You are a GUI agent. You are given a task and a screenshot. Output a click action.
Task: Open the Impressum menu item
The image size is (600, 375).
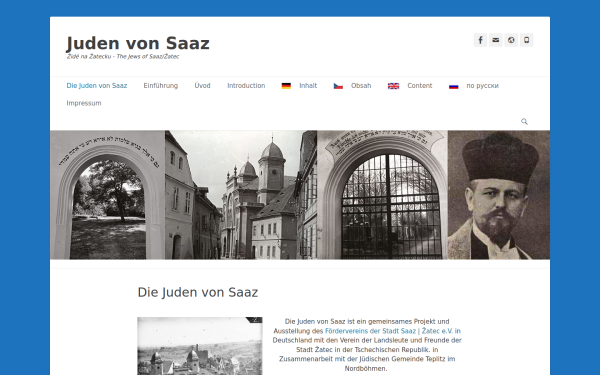coord(84,103)
